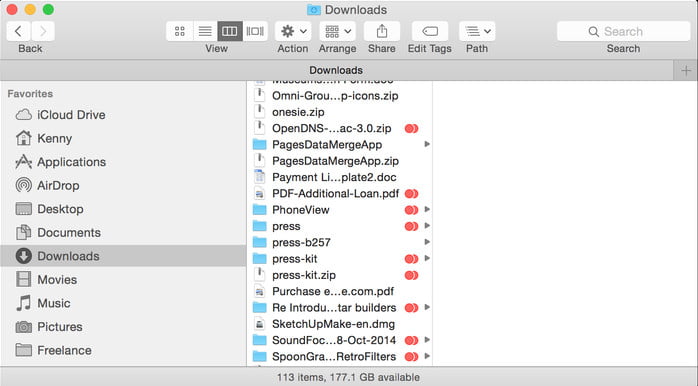Click the Search field

pos(623,31)
